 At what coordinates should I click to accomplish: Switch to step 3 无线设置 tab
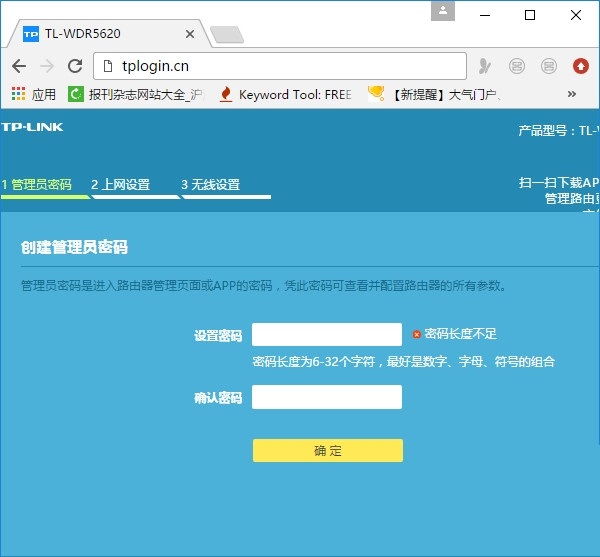point(211,185)
